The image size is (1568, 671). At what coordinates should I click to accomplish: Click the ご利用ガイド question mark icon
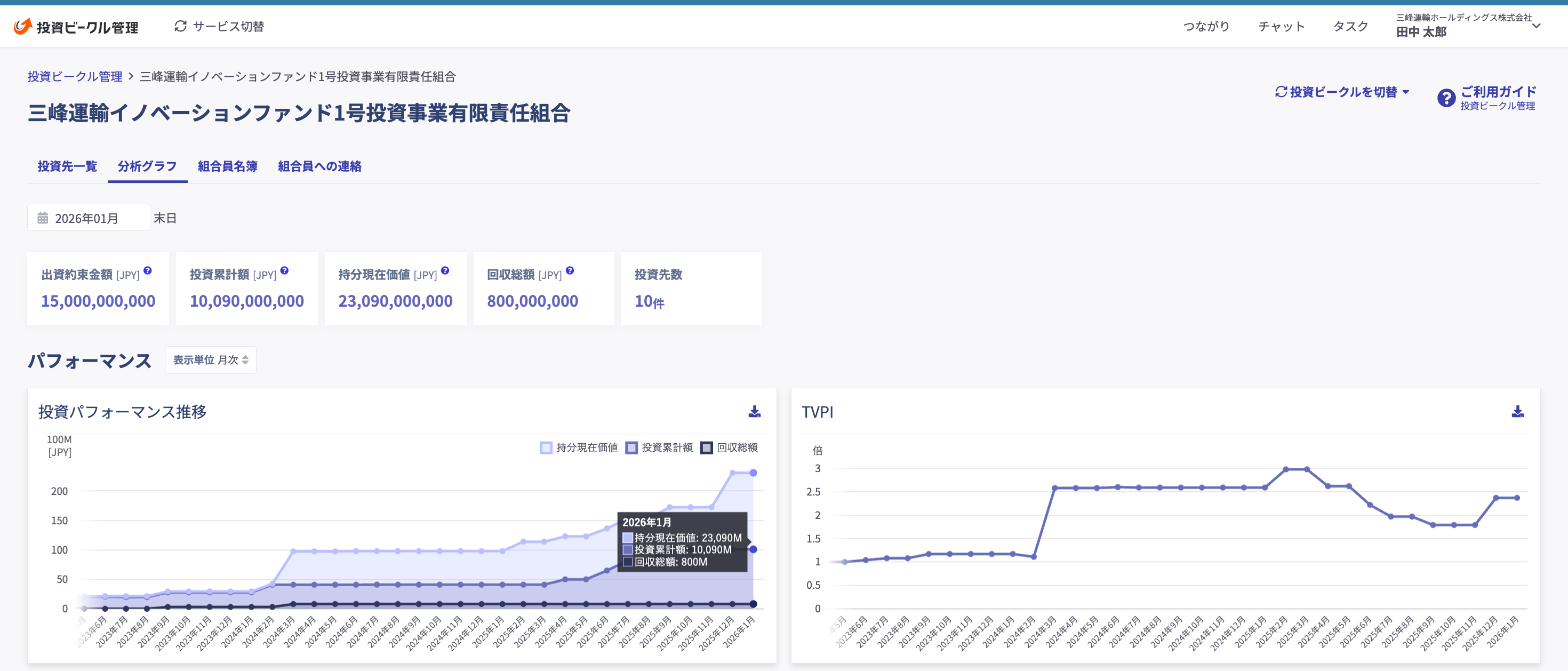coord(1446,98)
